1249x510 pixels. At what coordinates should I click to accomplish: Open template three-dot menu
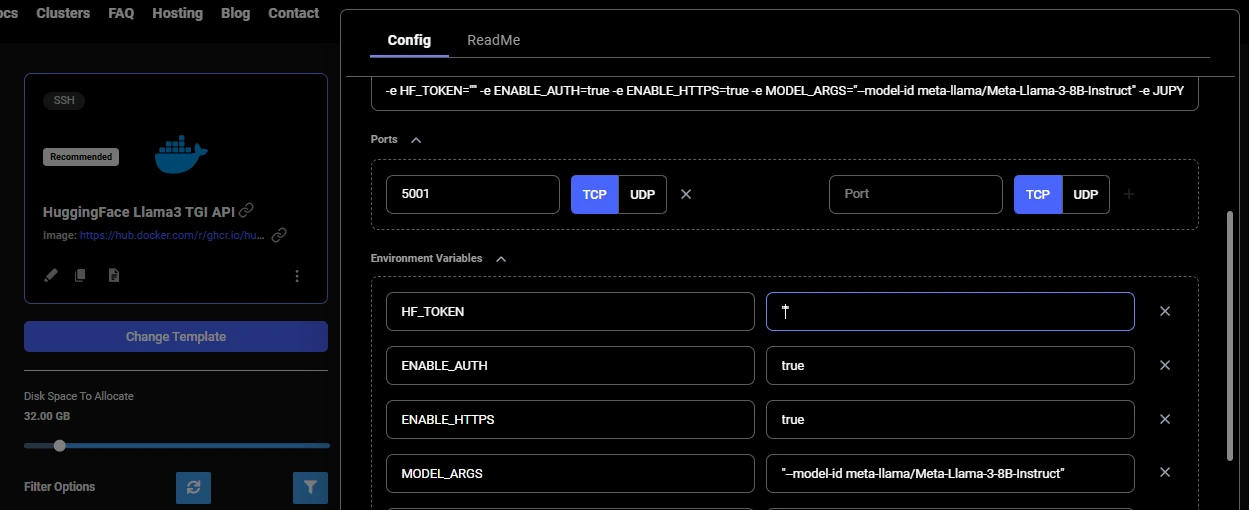[297, 276]
